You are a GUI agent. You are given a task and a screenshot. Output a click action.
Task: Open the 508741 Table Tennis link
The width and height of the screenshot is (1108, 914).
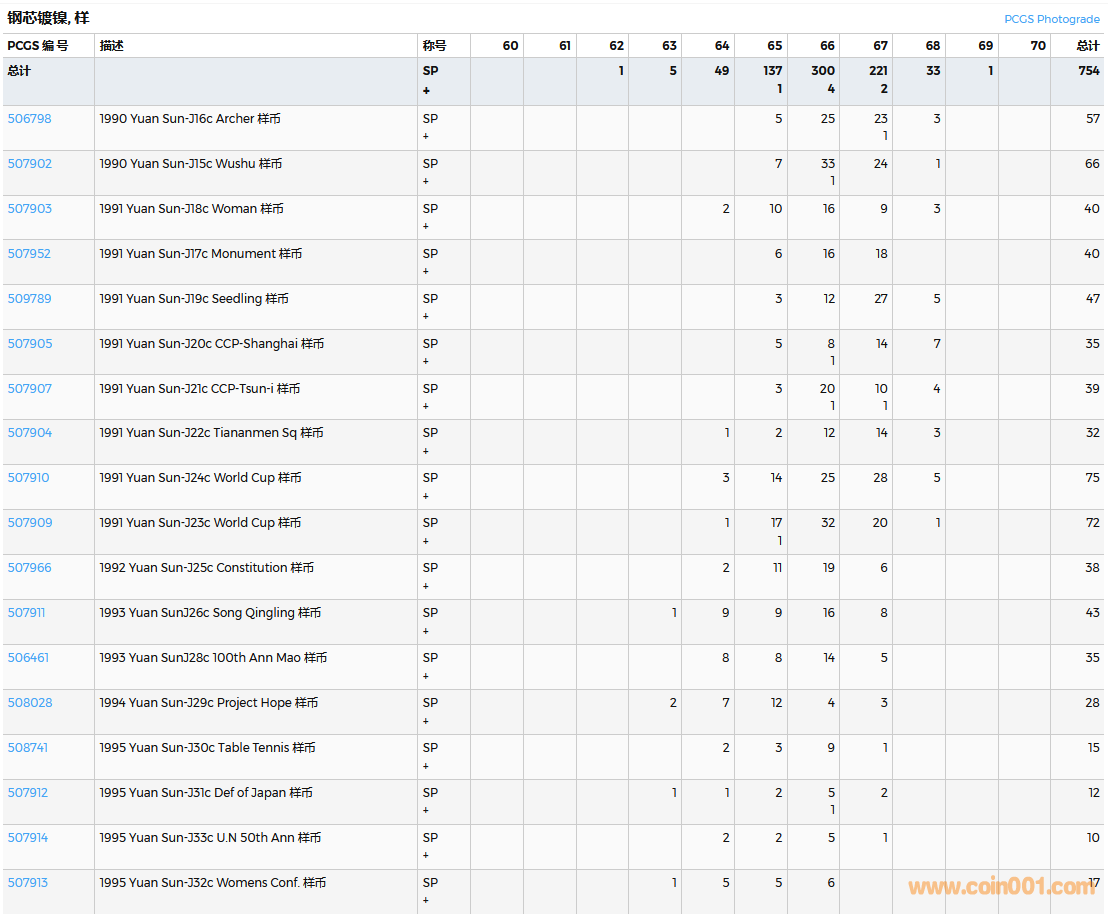(27, 748)
